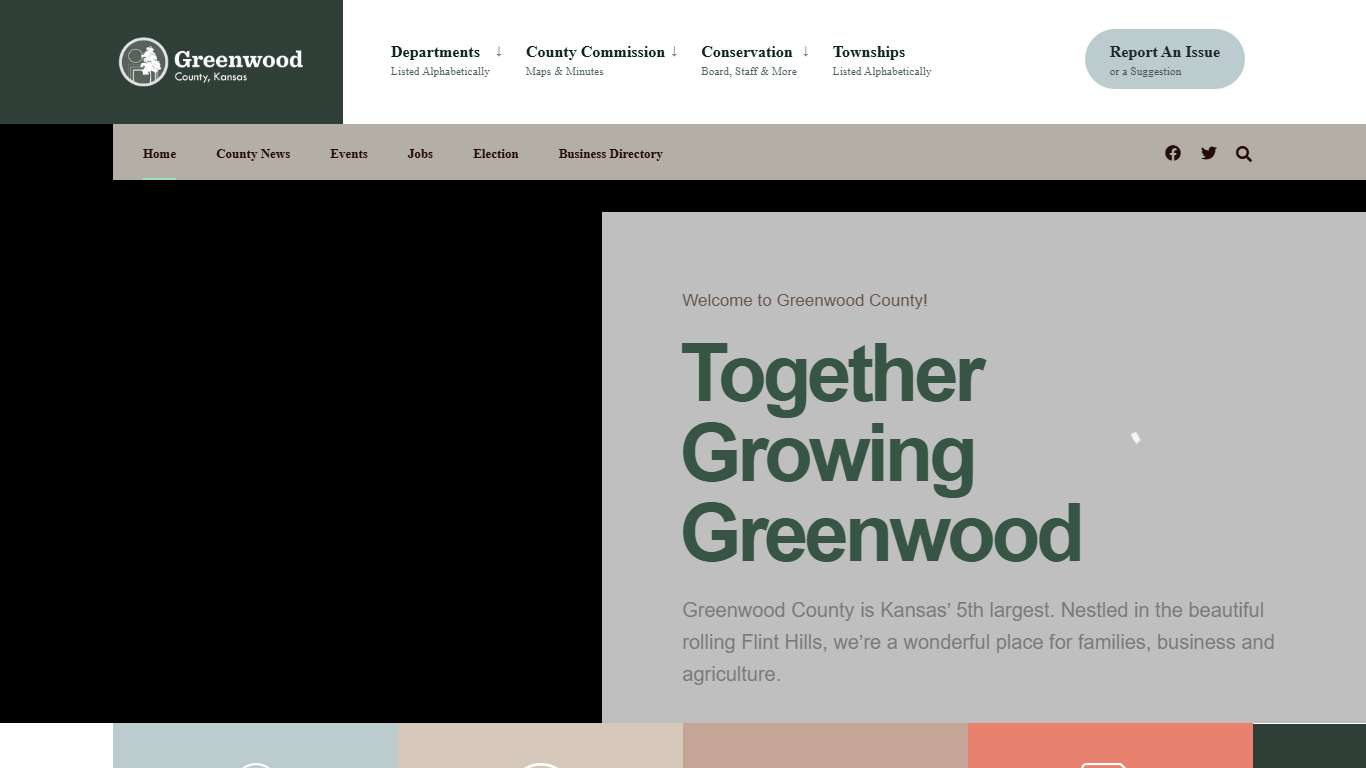Click the coral orange tile below the hero

(1110, 746)
